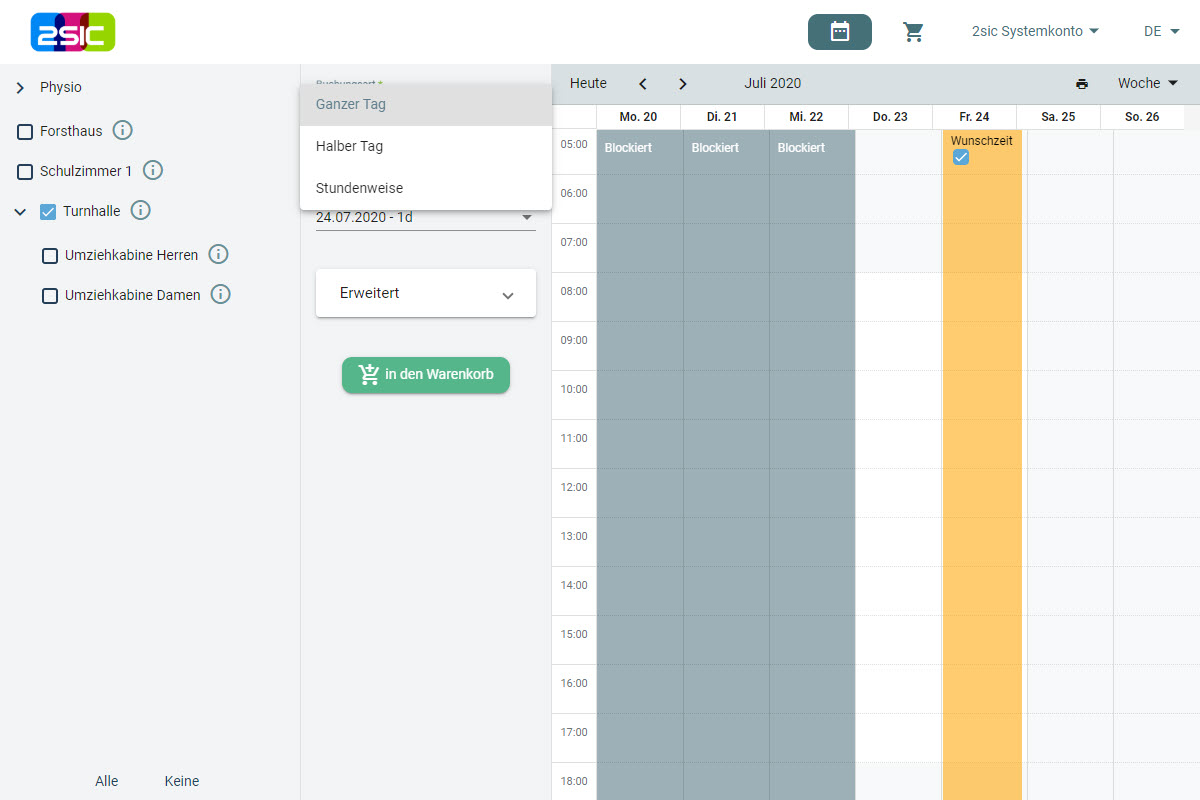Show info for Turnhalle
Image resolution: width=1200 pixels, height=800 pixels.
[141, 210]
